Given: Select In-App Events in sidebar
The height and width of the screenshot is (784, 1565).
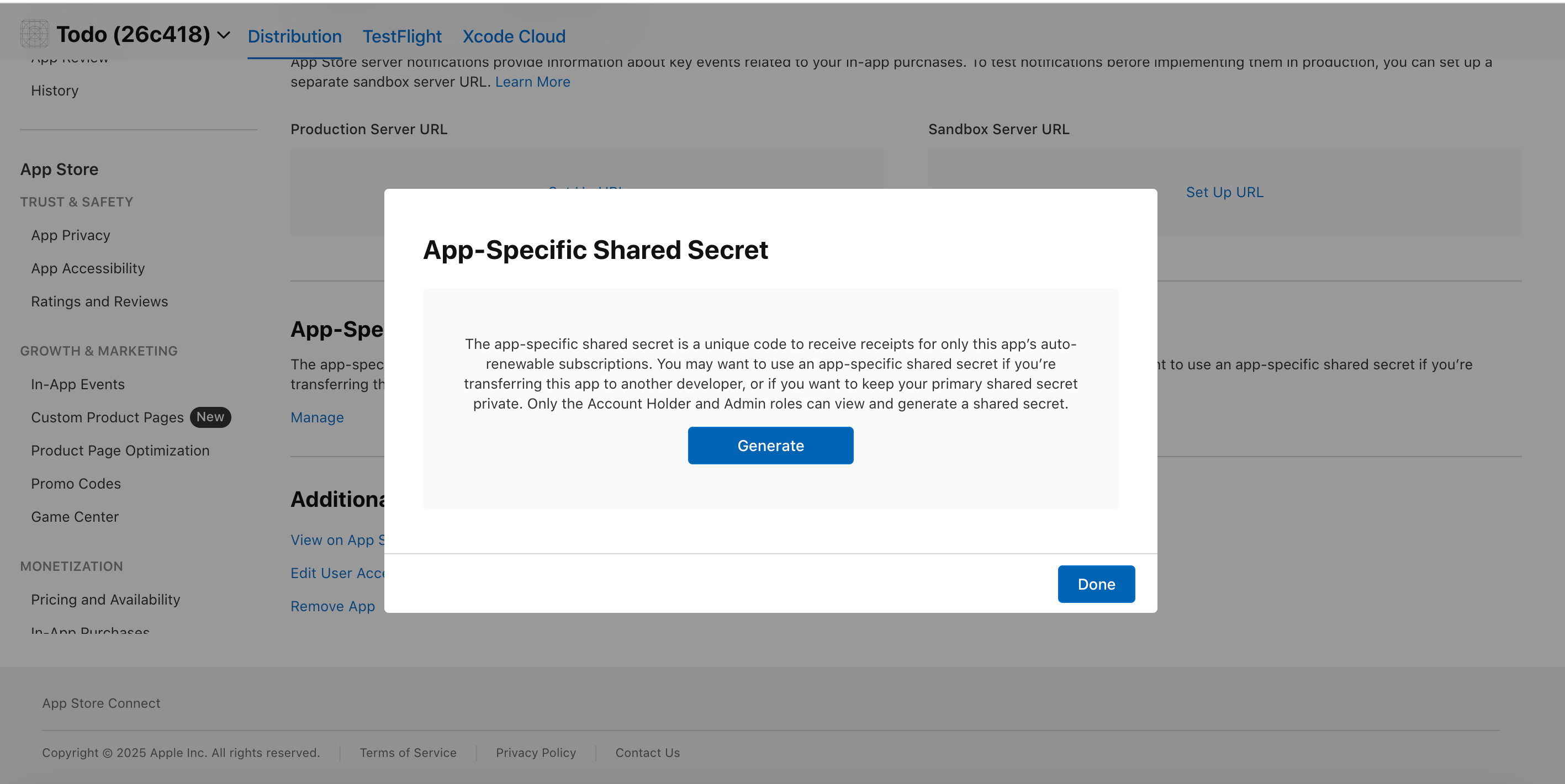Looking at the screenshot, I should point(78,384).
